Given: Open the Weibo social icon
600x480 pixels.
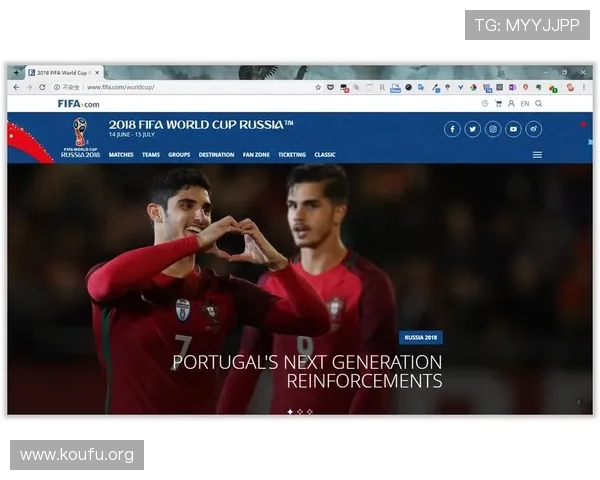Looking at the screenshot, I should [534, 129].
